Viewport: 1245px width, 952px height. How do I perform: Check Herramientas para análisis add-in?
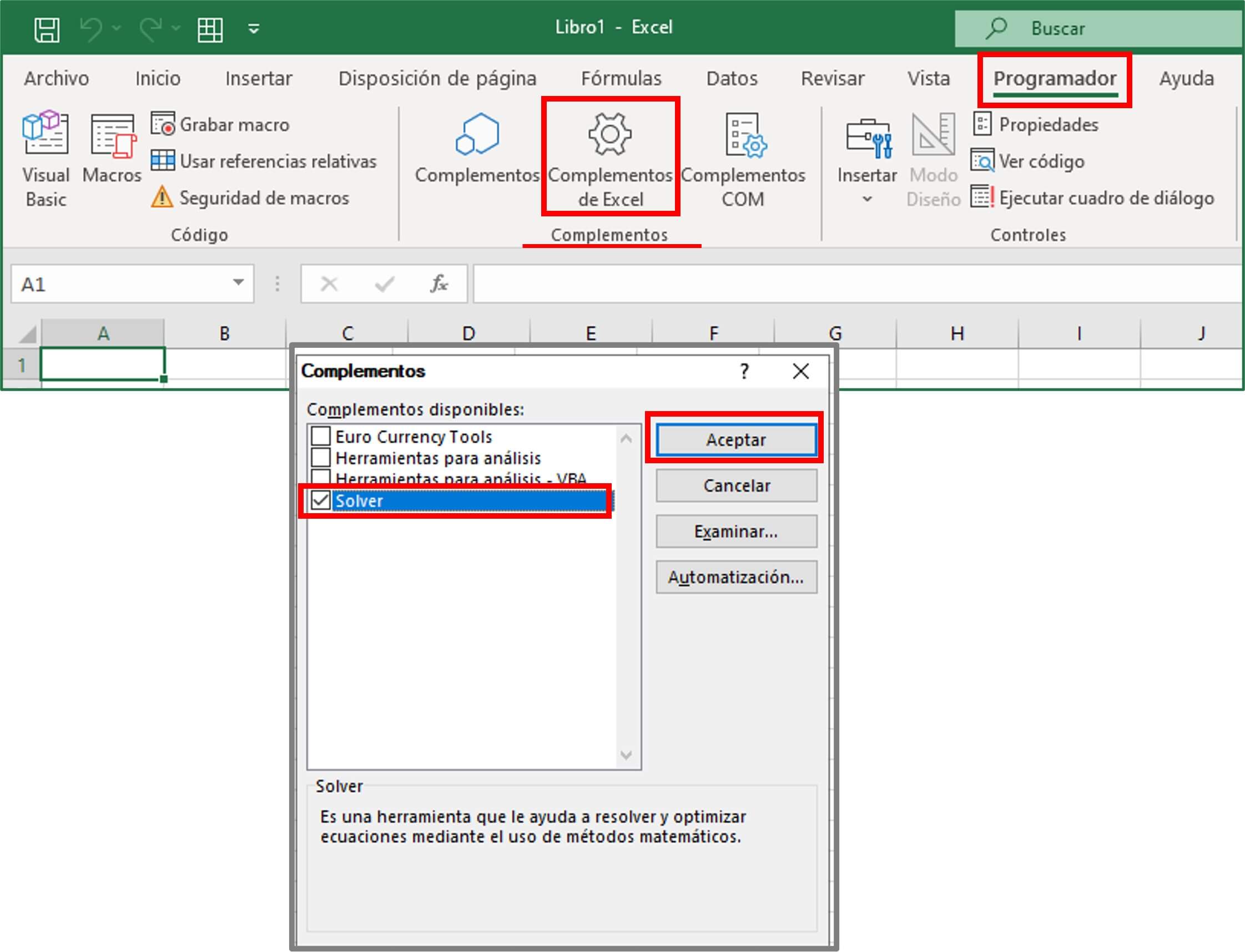click(321, 458)
